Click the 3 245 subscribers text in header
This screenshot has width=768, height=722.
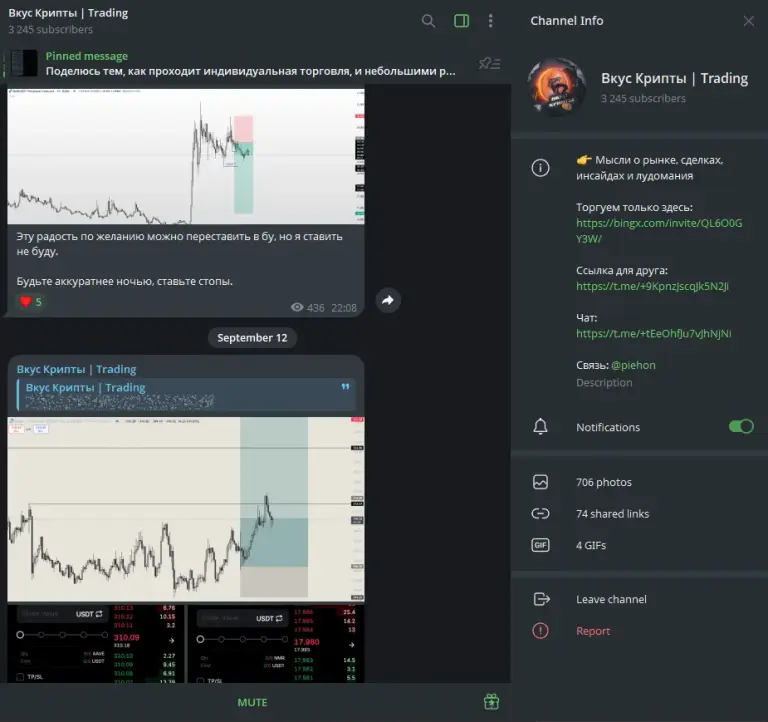(x=50, y=29)
